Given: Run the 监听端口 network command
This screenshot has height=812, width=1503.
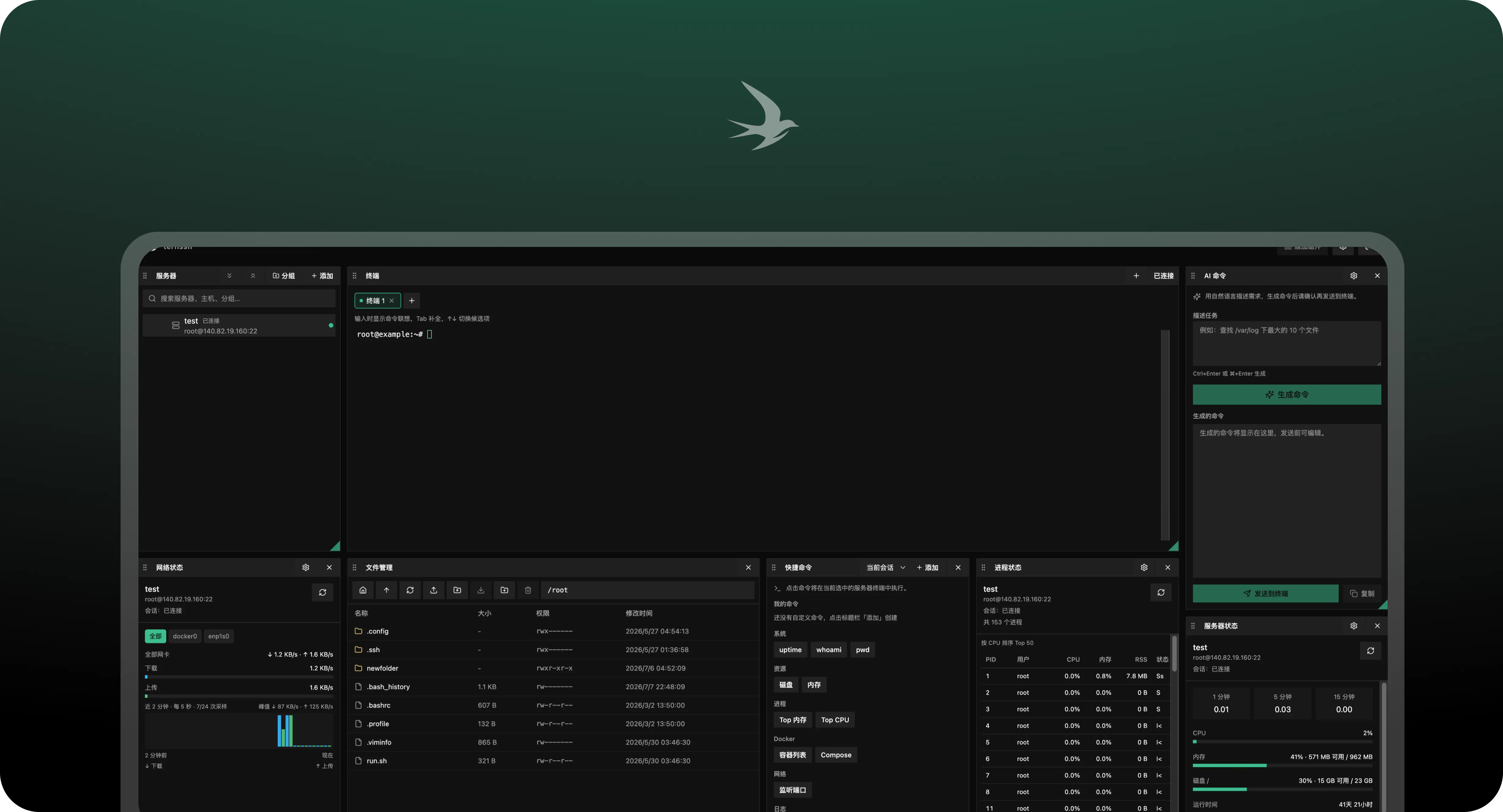Looking at the screenshot, I should point(793,790).
